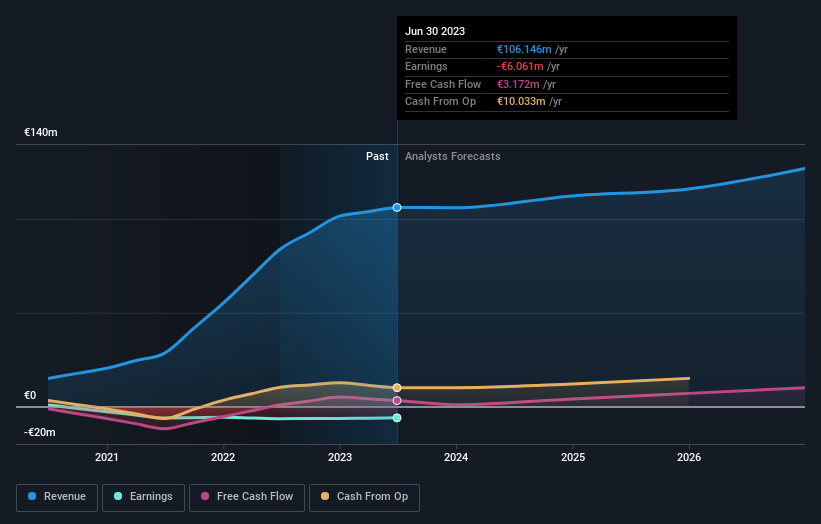
Task: Click the Analysts Forecasts label
Action: pos(452,157)
